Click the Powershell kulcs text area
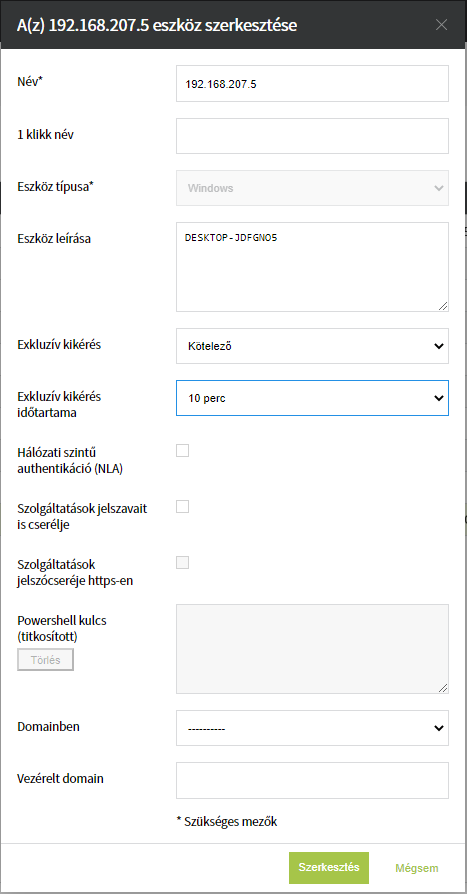Image resolution: width=467 pixels, height=894 pixels. point(312,649)
